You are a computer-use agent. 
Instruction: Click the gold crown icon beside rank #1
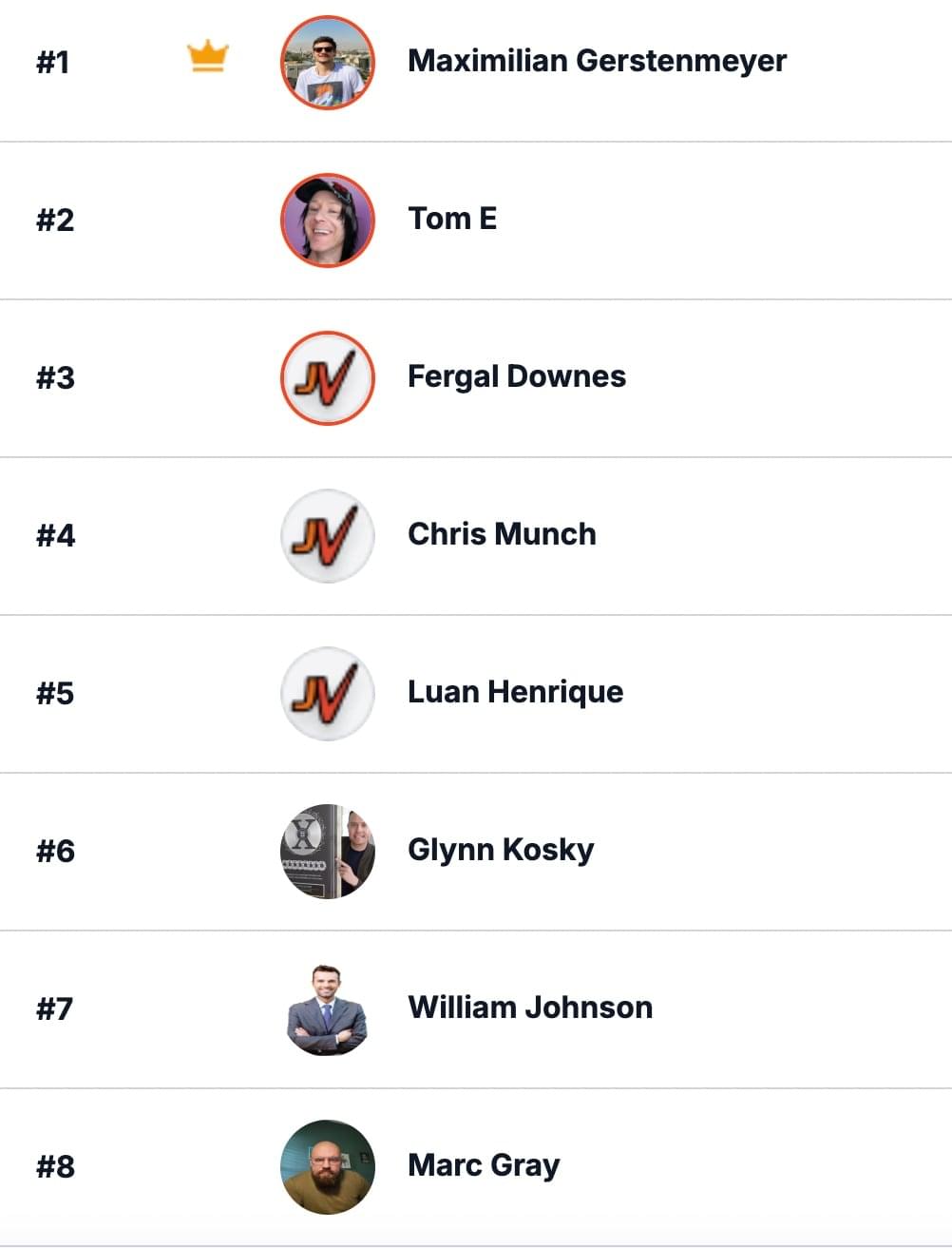point(207,57)
